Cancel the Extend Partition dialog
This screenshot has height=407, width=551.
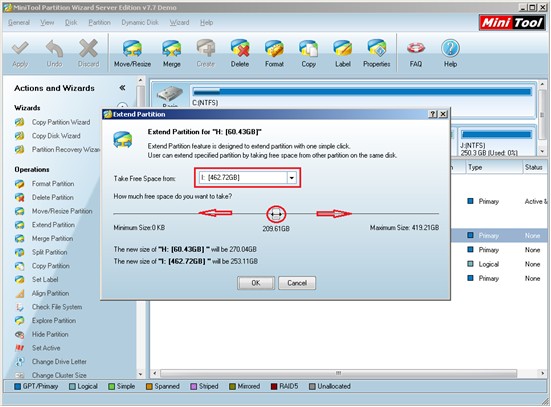297,283
